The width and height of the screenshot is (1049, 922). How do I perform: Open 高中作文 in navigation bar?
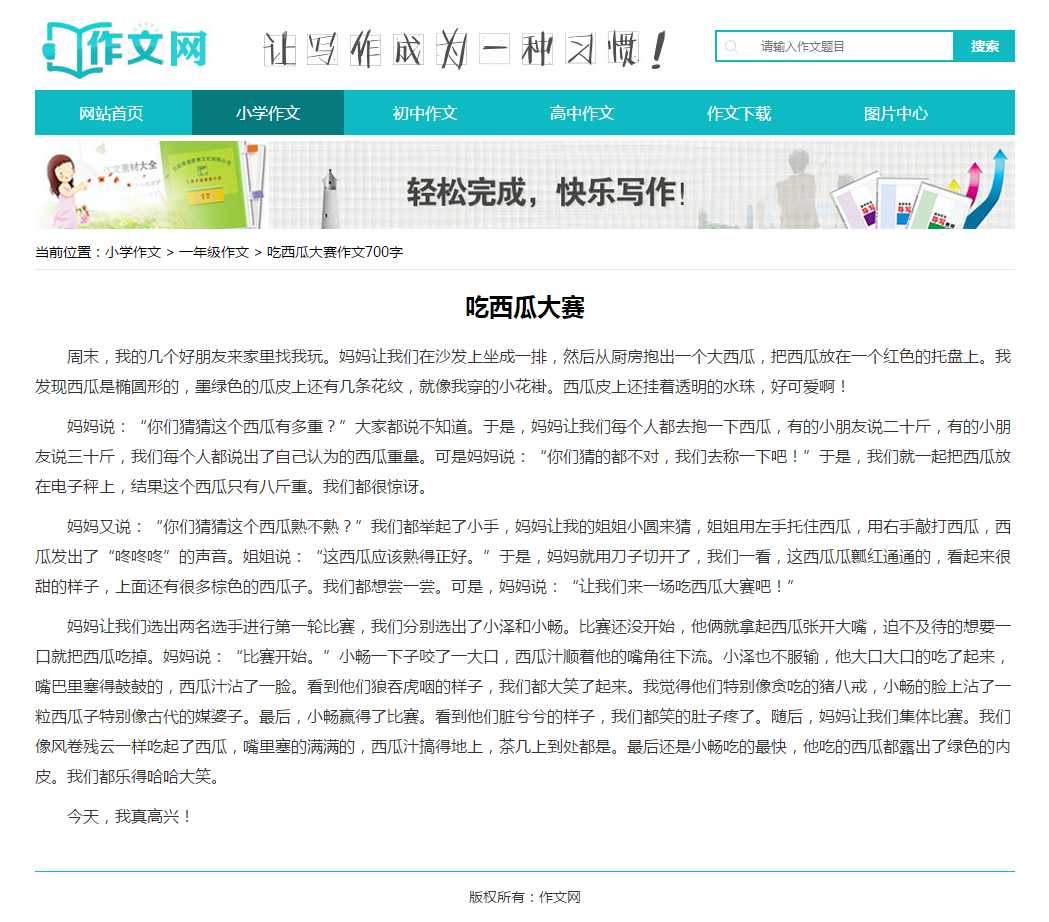582,113
